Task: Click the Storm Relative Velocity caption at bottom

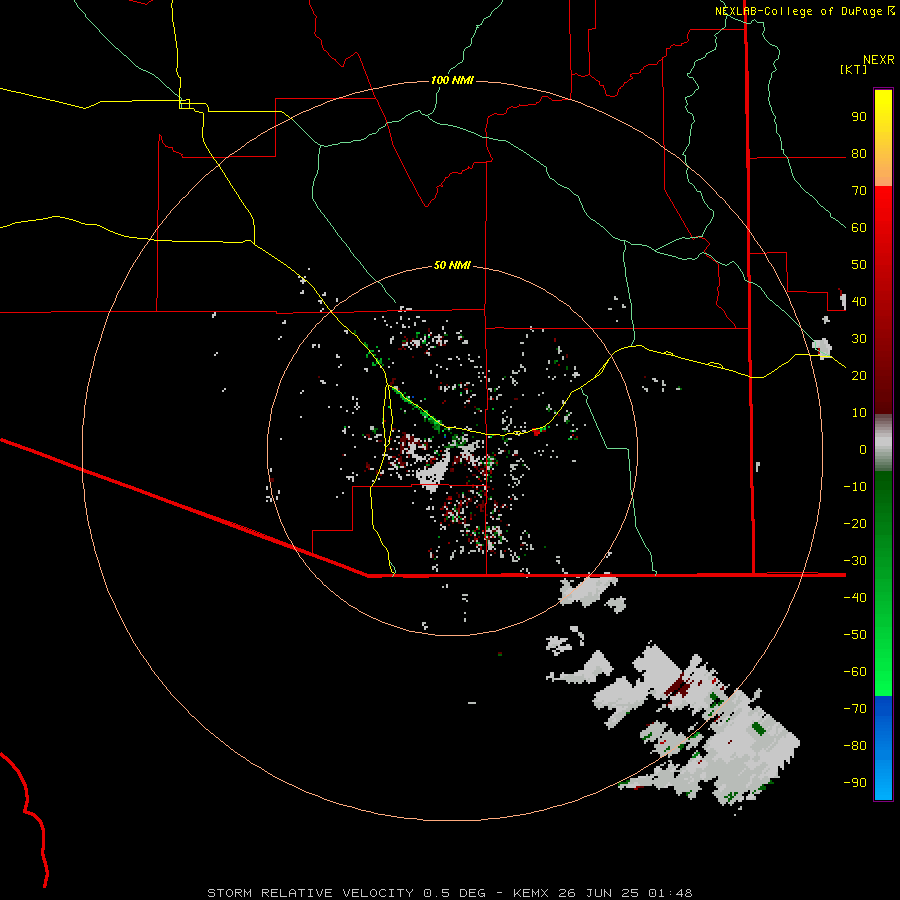Action: [x=449, y=893]
